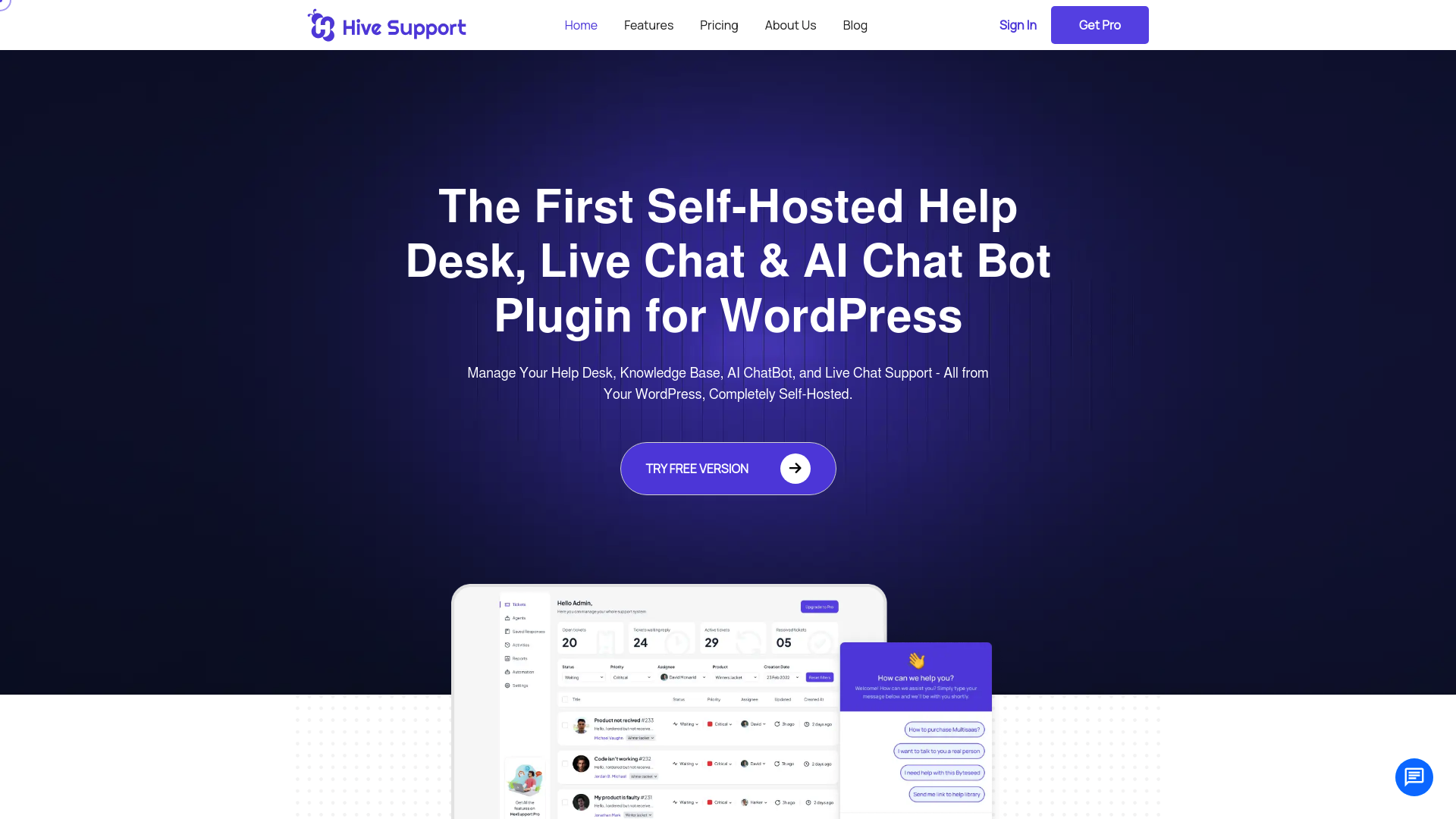The height and width of the screenshot is (819, 1456).
Task: Click the chatbot welcome message checkbox
Action: pos(916,677)
